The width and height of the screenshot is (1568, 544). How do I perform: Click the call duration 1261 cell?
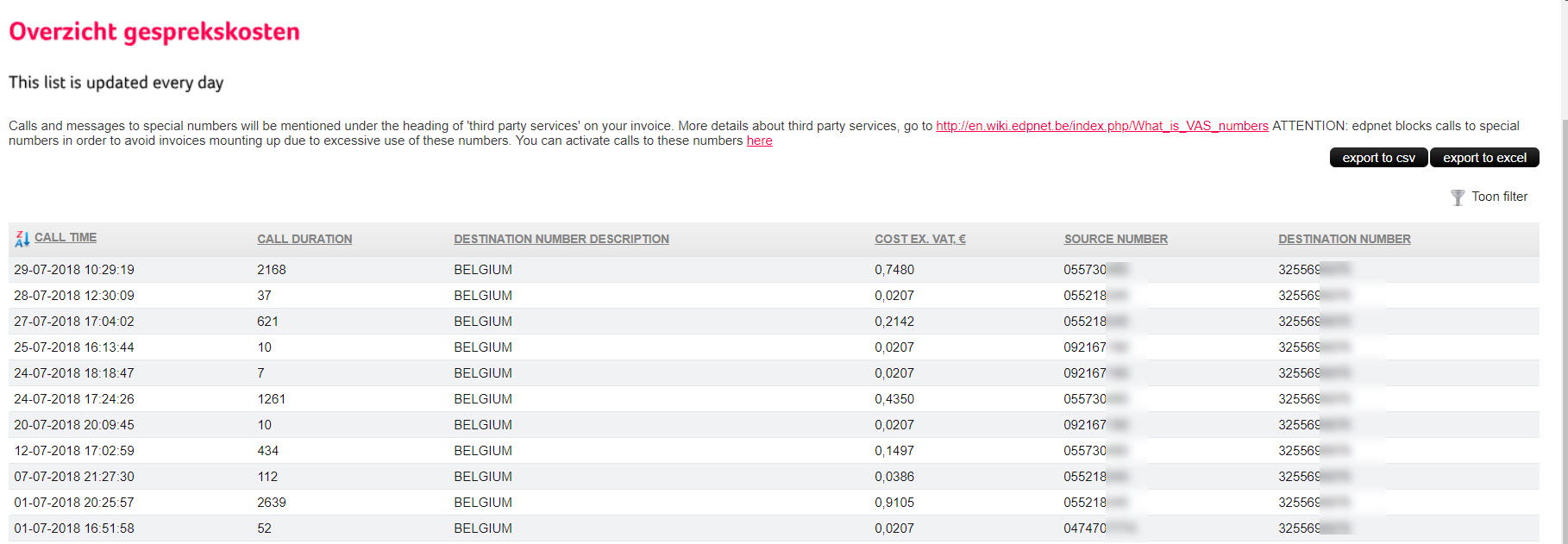pyautogui.click(x=271, y=399)
